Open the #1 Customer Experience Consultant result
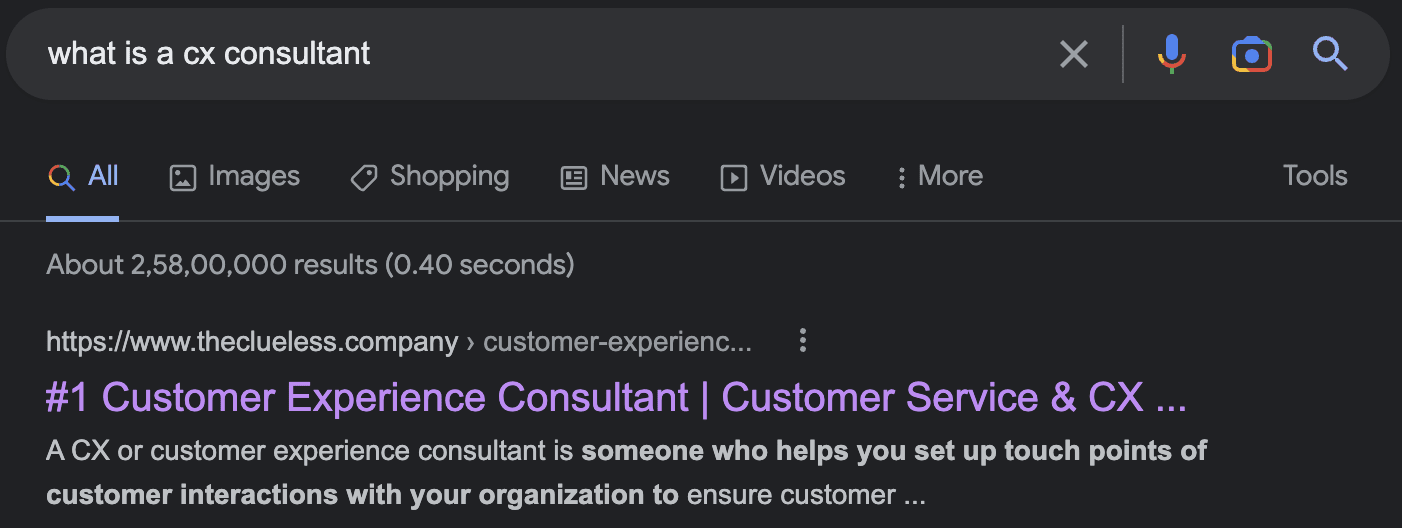 pyautogui.click(x=616, y=398)
